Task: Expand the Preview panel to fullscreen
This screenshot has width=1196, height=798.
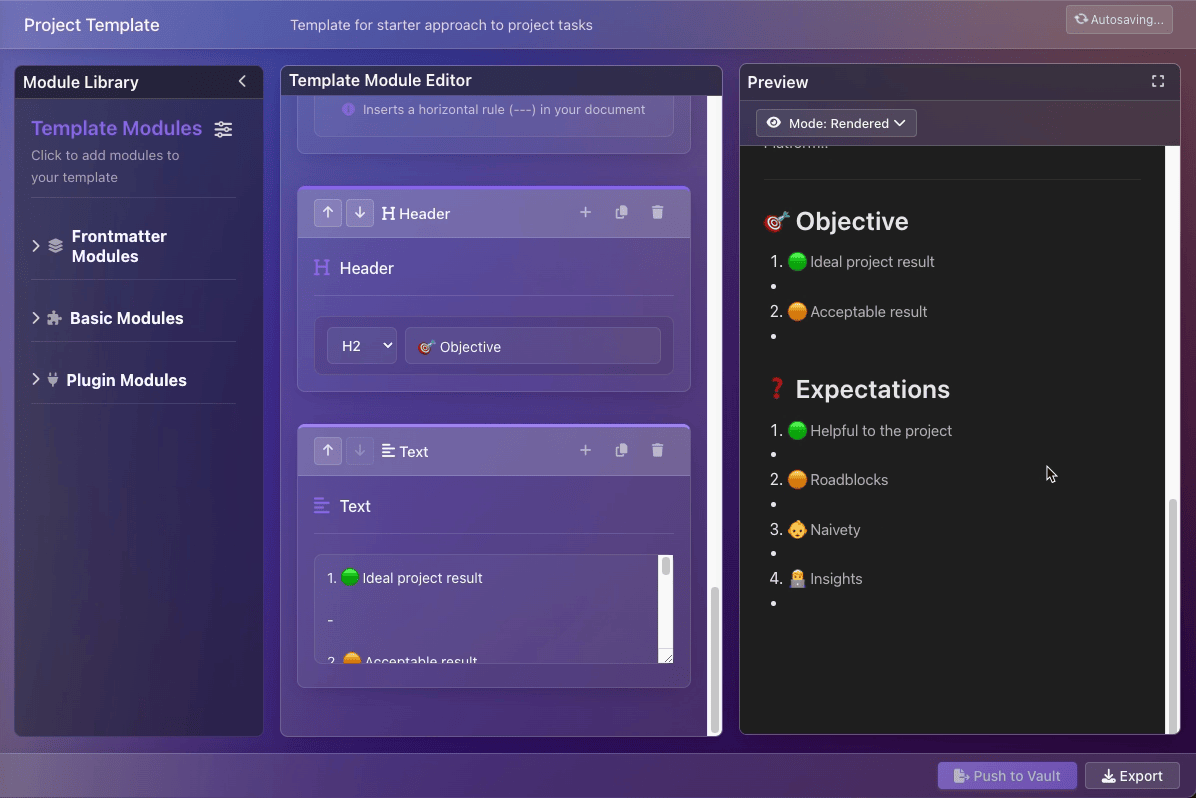Action: tap(1158, 81)
